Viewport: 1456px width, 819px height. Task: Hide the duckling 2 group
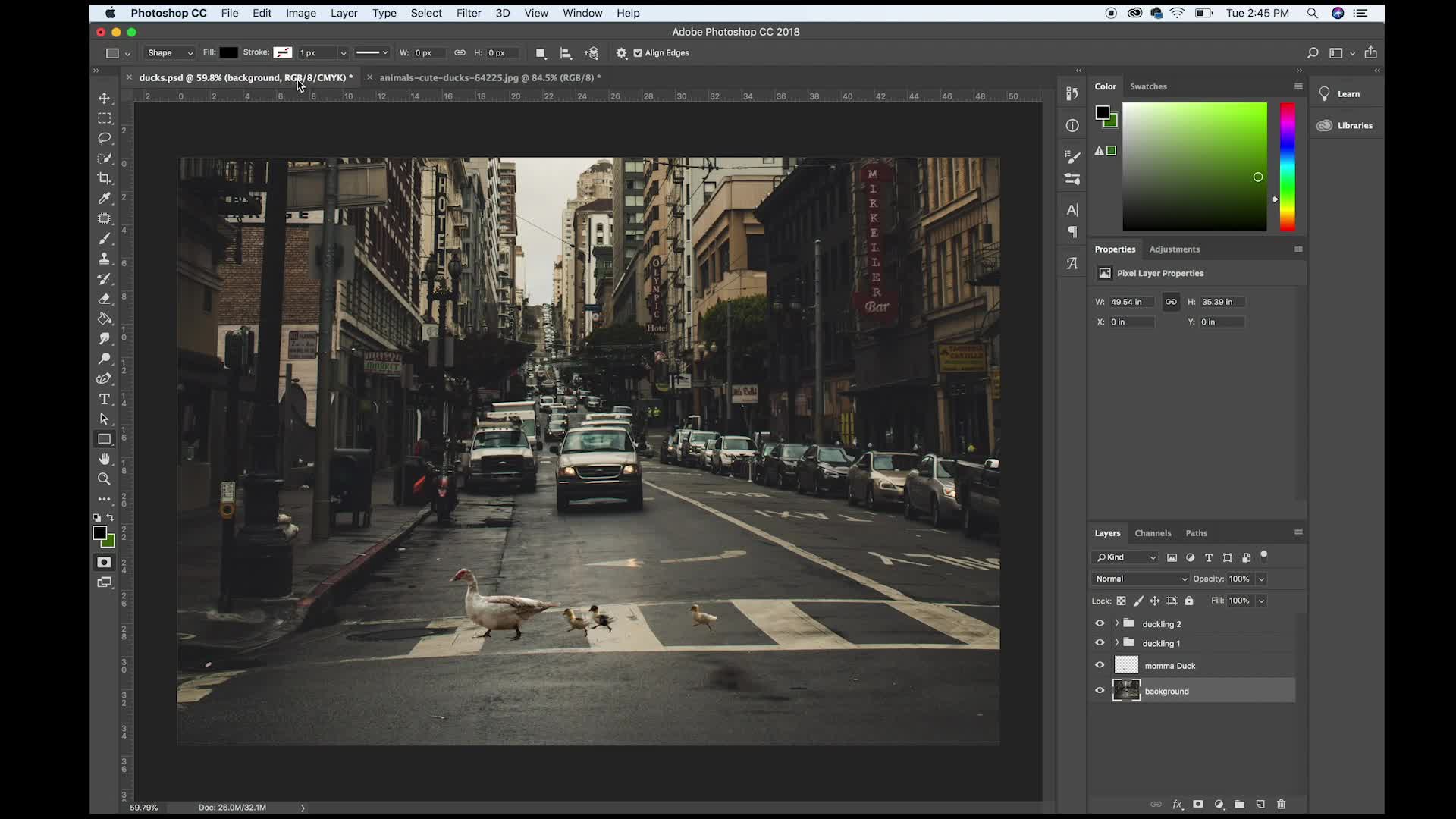point(1100,623)
